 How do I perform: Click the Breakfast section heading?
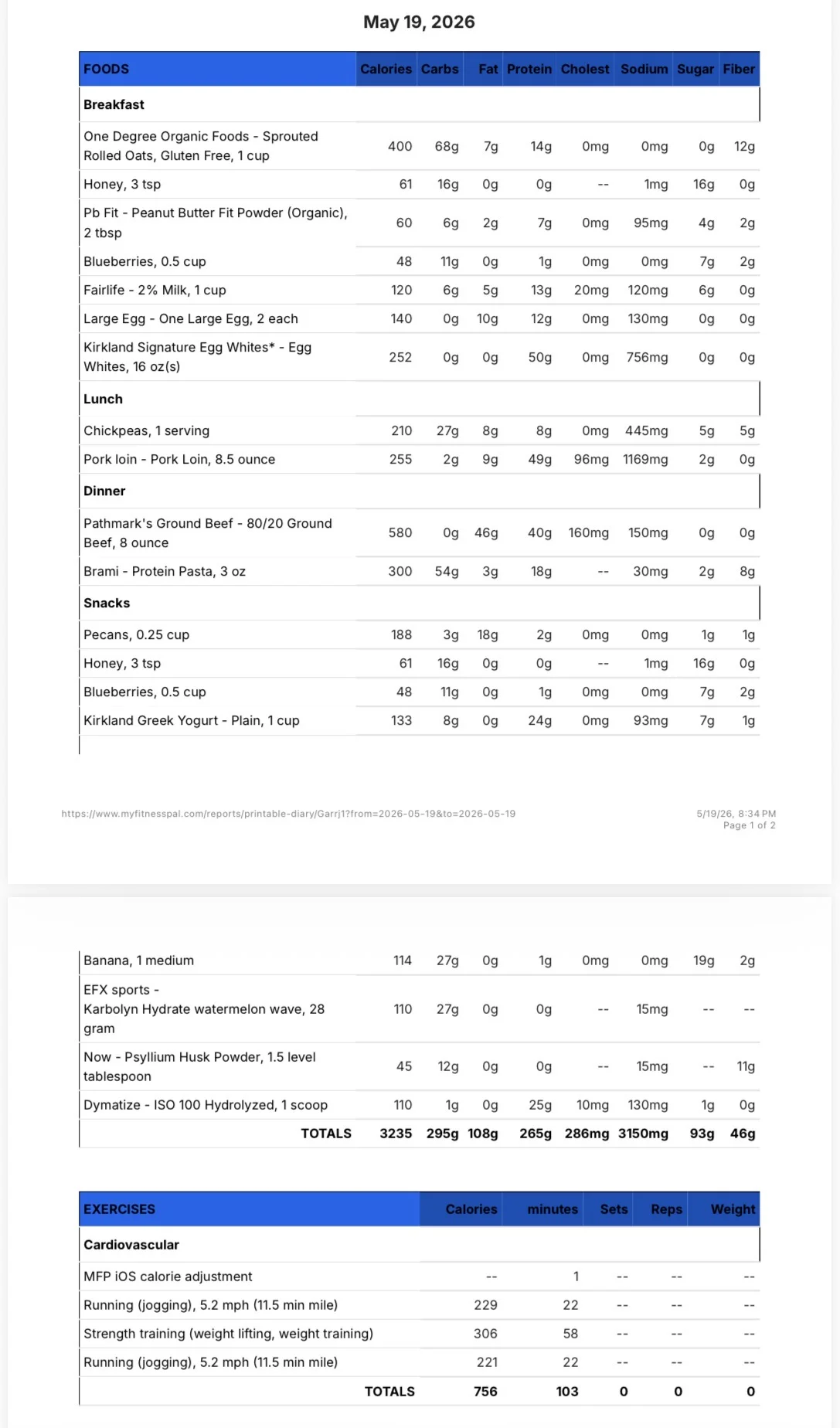click(x=114, y=104)
